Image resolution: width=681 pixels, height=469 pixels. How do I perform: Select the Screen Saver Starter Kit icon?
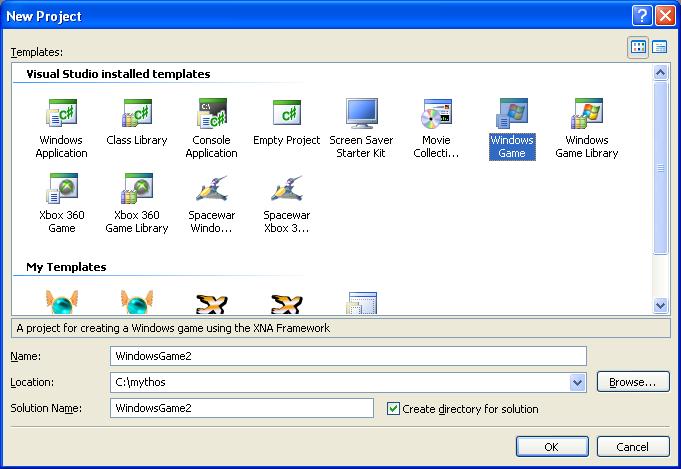[x=362, y=113]
